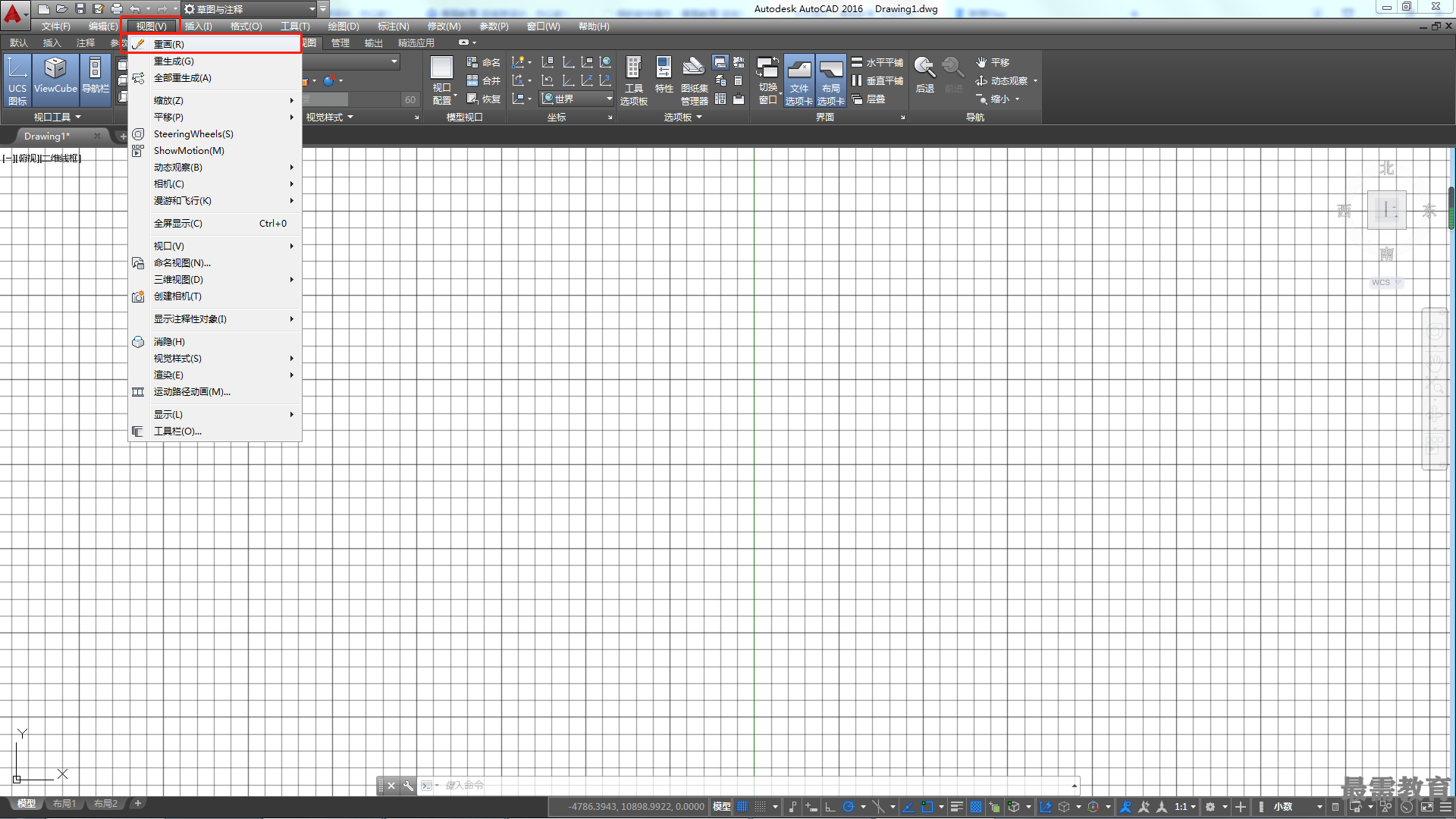
Task: Click the AutoCAD application menu logo
Action: [14, 14]
